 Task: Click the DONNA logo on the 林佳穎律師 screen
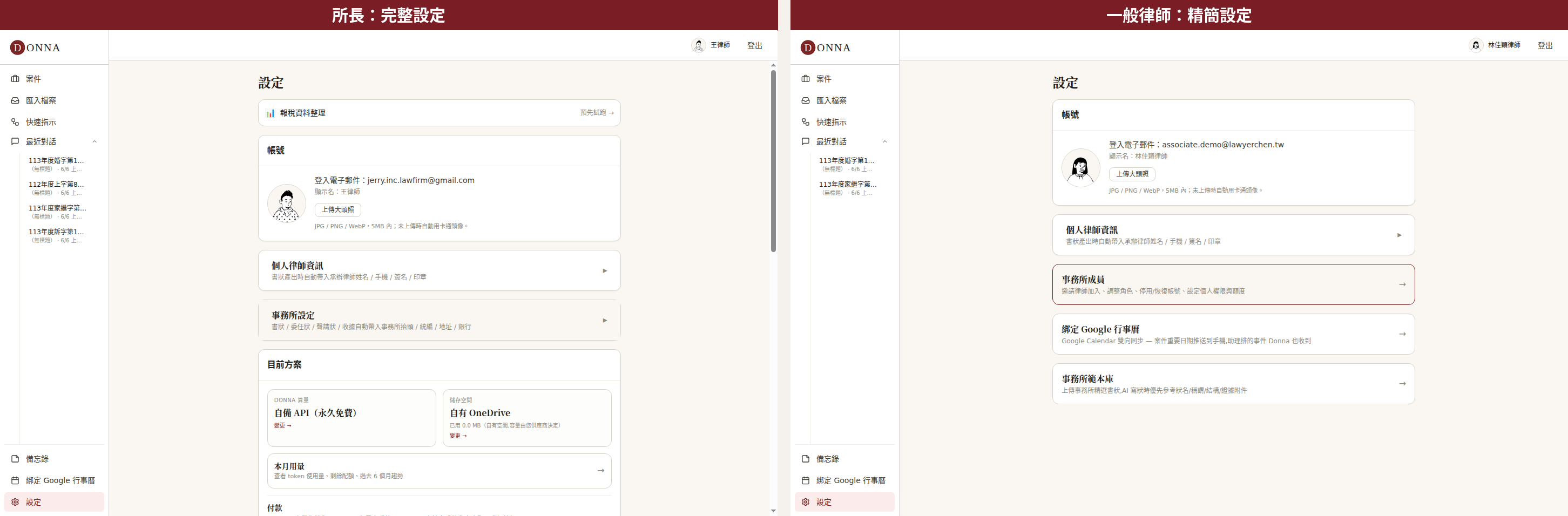coord(826,47)
